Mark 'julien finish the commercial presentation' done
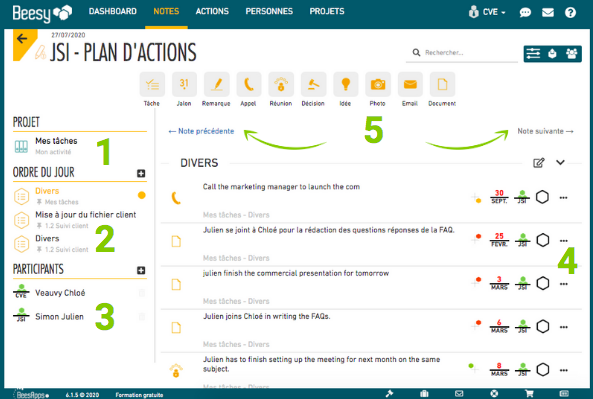This screenshot has width=593, height=399. pos(543,283)
